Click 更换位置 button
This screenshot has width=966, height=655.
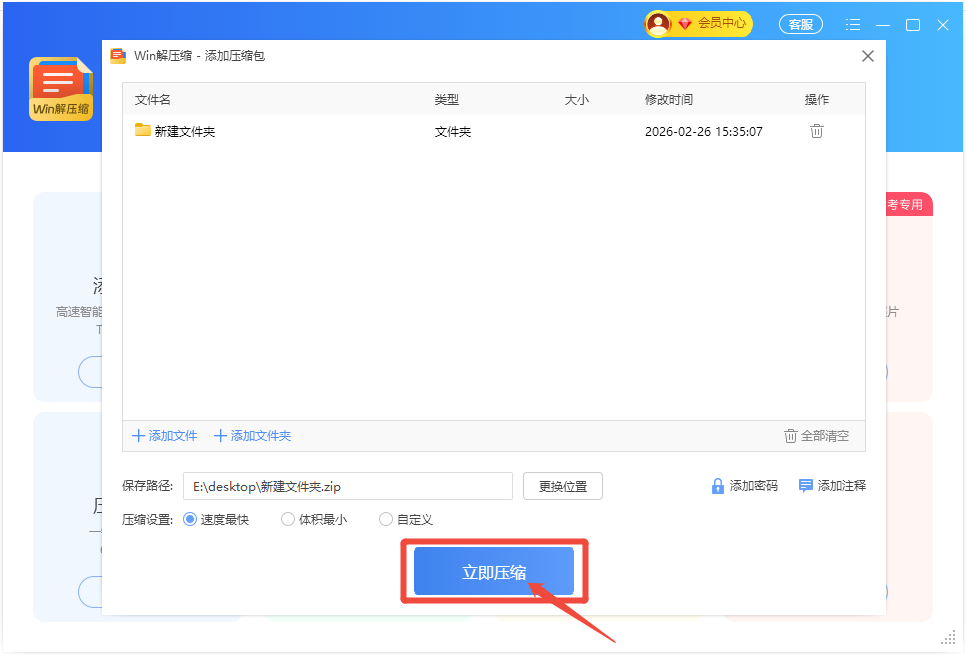[563, 487]
